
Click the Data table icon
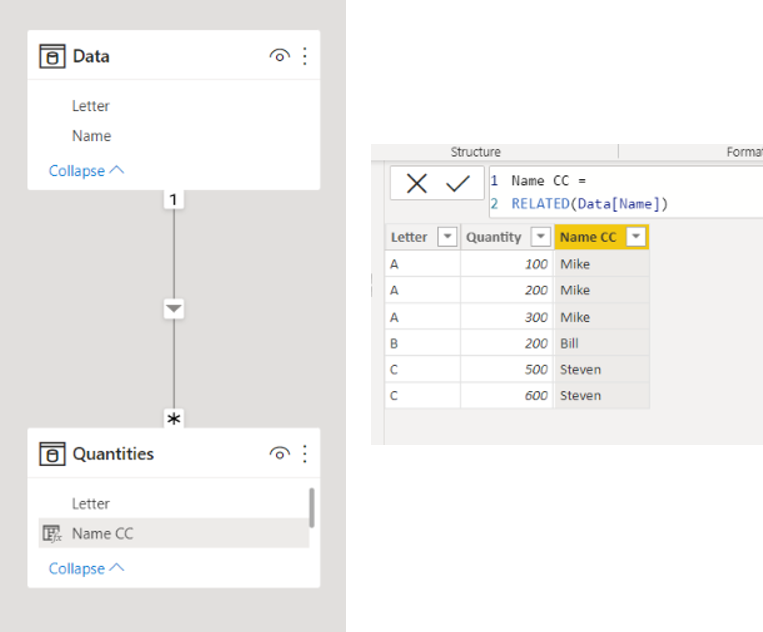click(x=52, y=56)
